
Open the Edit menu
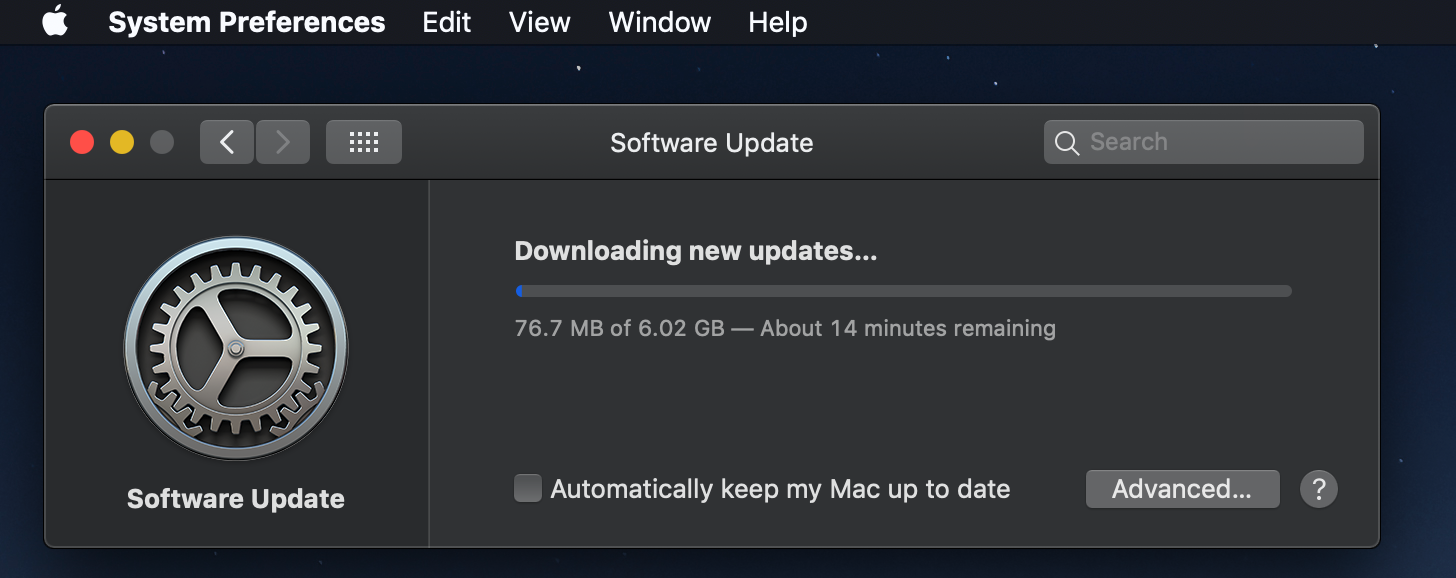(446, 22)
